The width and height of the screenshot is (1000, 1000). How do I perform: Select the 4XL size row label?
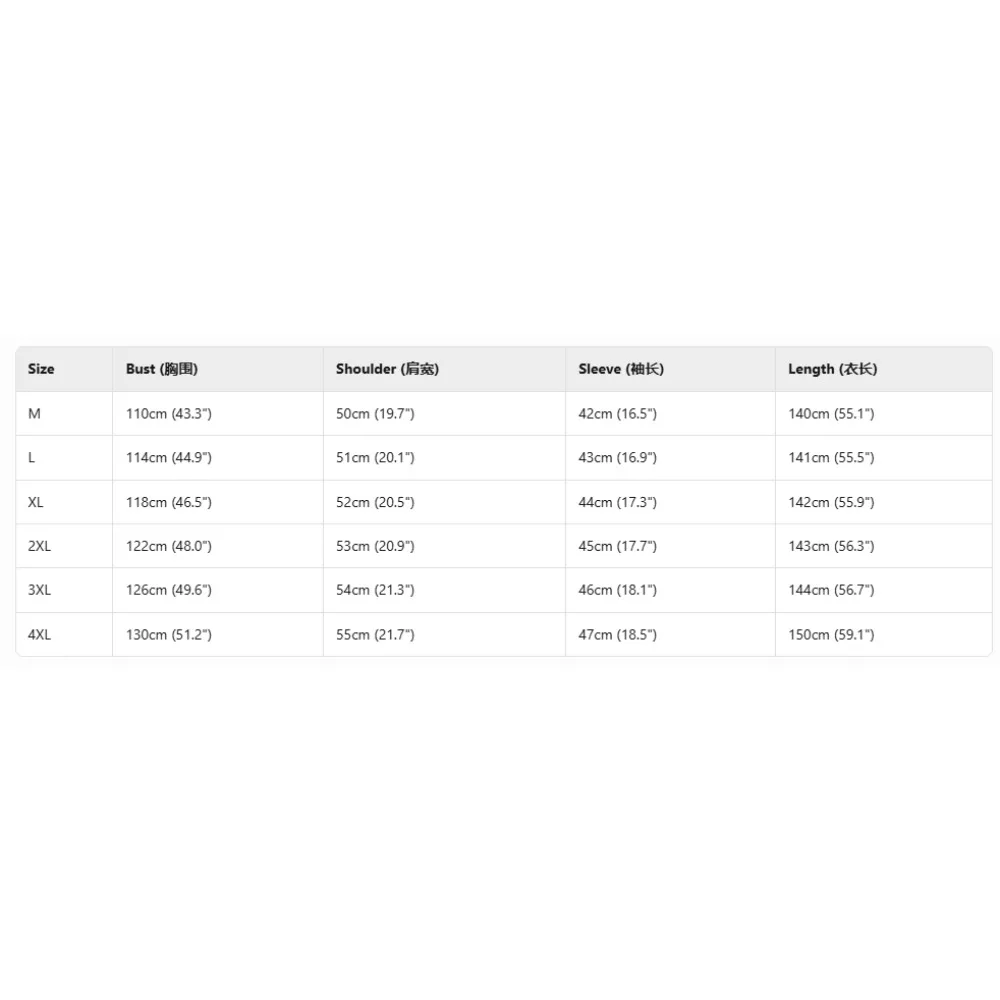coord(40,635)
